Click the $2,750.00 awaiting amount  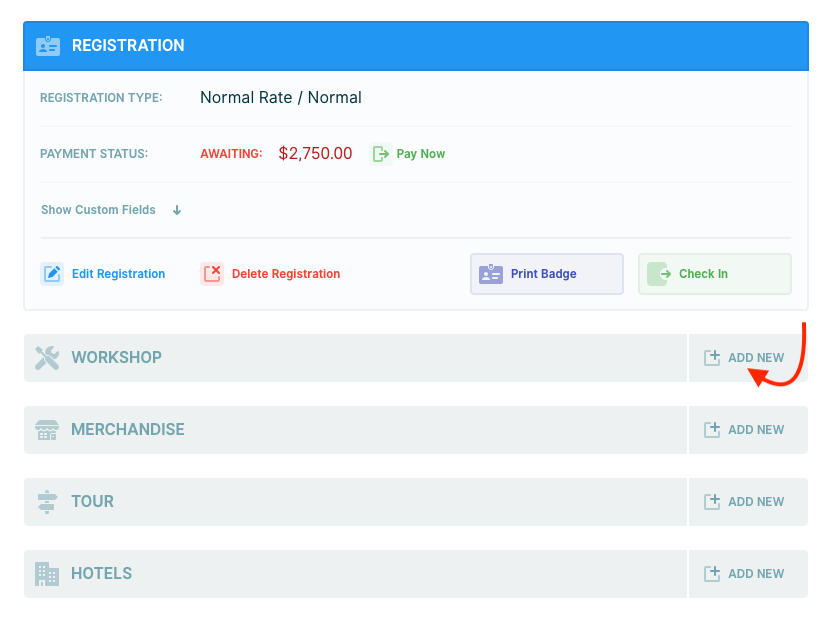[x=315, y=154]
